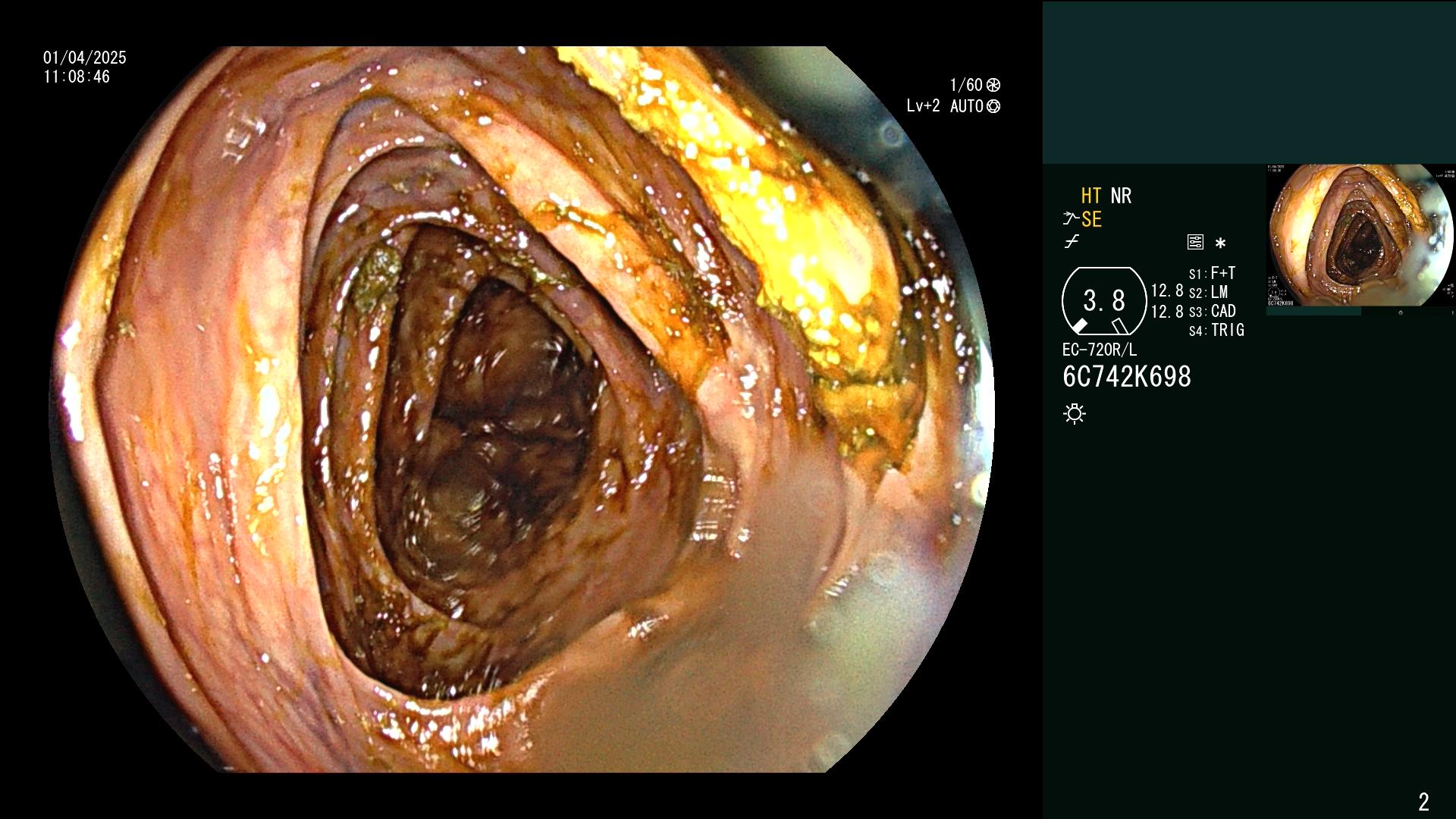1456x819 pixels.
Task: Click the HT mode label
Action: (x=1091, y=196)
